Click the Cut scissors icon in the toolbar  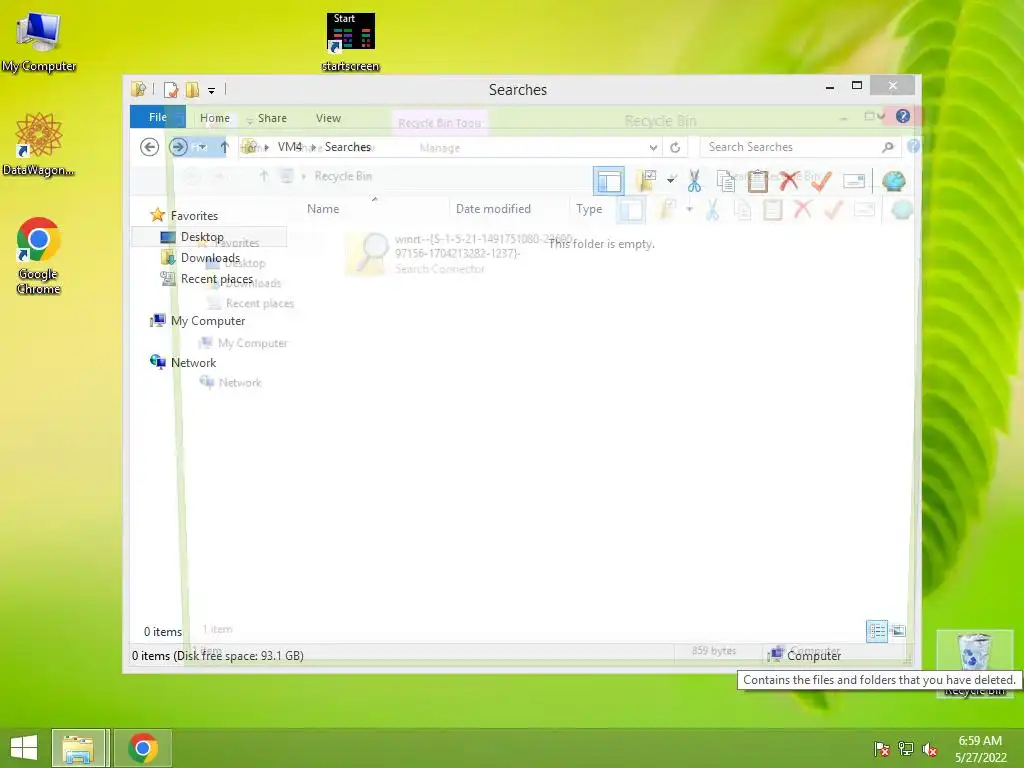694,181
